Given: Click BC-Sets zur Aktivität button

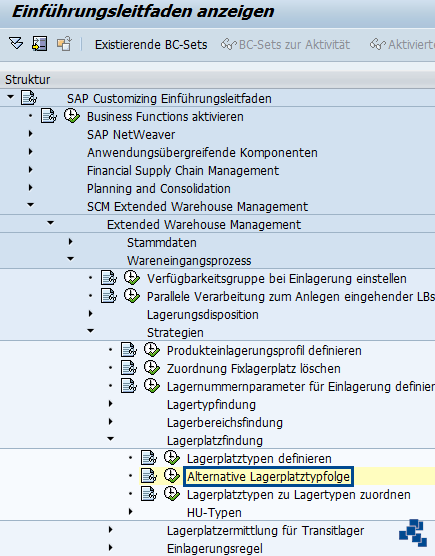Looking at the screenshot, I should click(285, 45).
